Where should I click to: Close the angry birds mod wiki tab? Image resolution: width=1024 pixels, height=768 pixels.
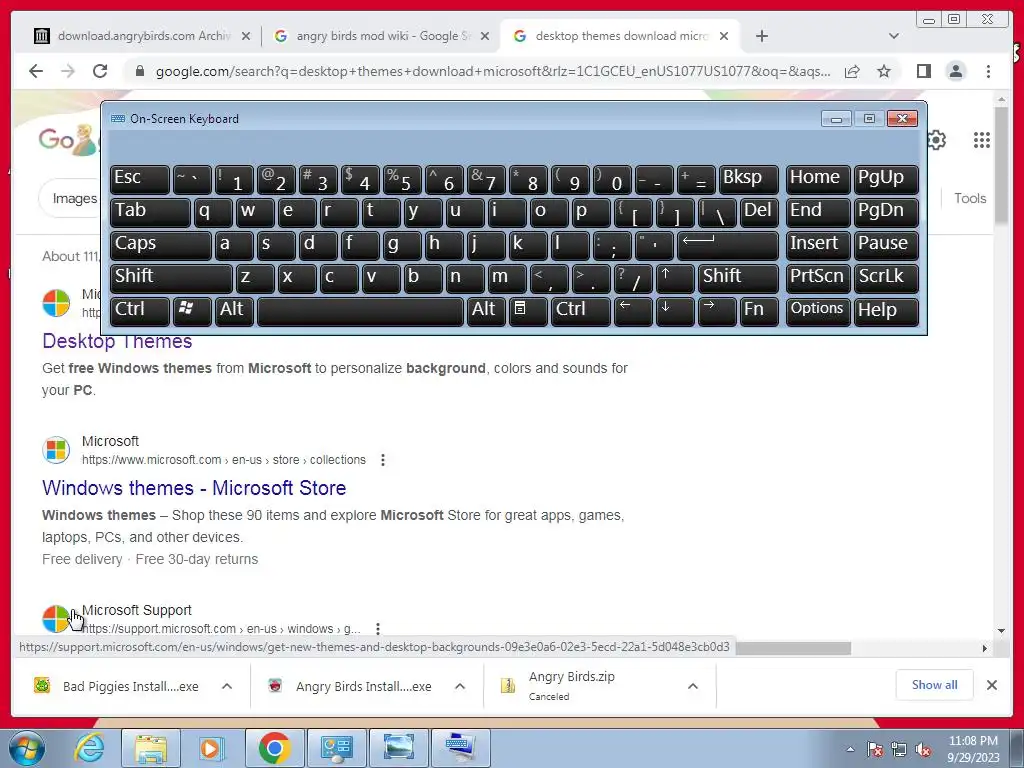point(485,36)
